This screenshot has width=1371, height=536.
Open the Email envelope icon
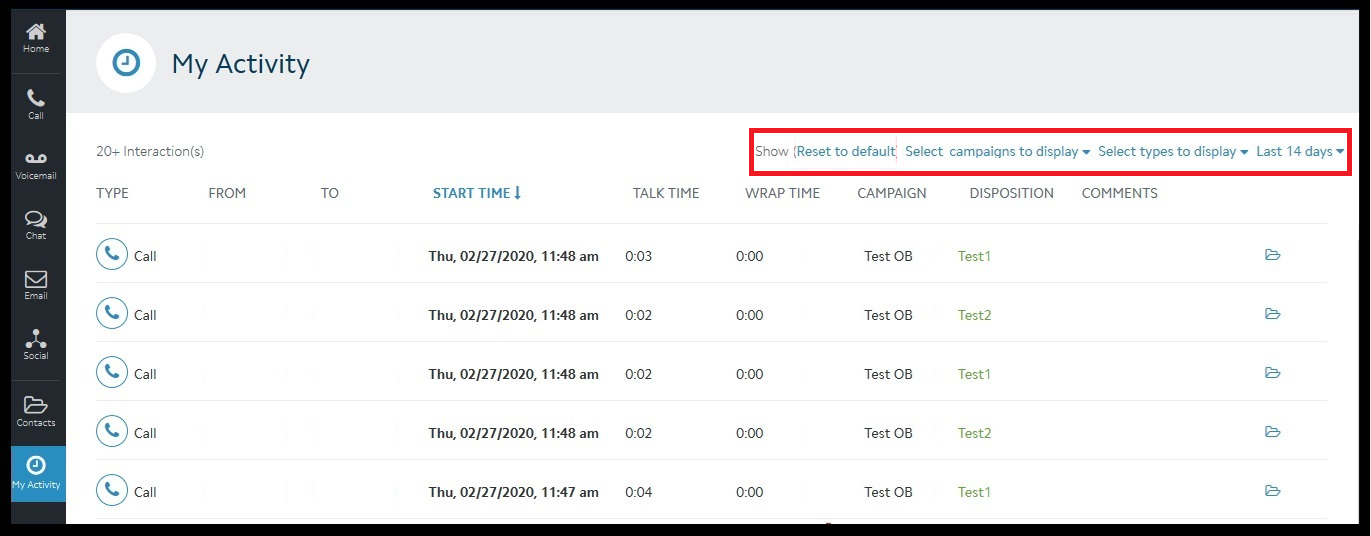pyautogui.click(x=36, y=285)
